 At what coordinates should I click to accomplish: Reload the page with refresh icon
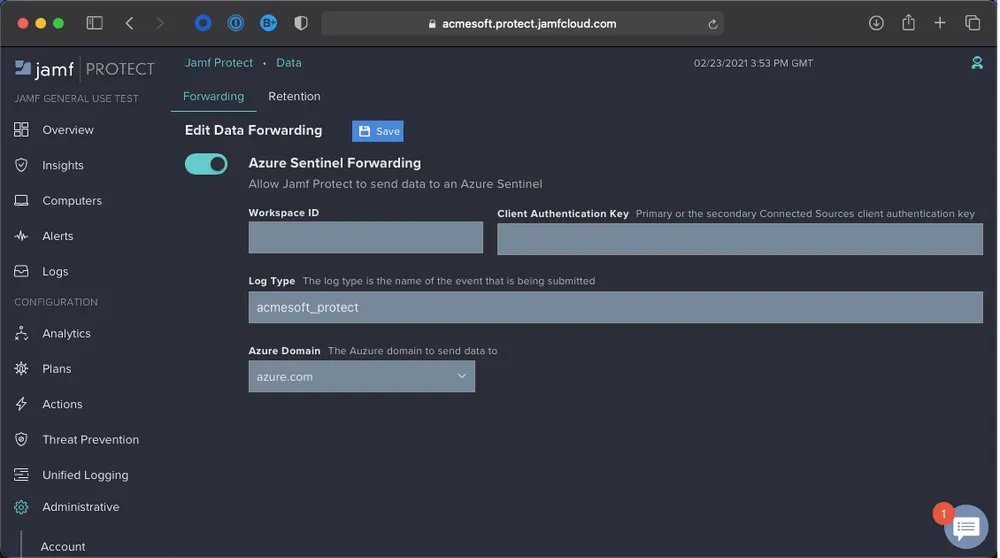pyautogui.click(x=712, y=24)
